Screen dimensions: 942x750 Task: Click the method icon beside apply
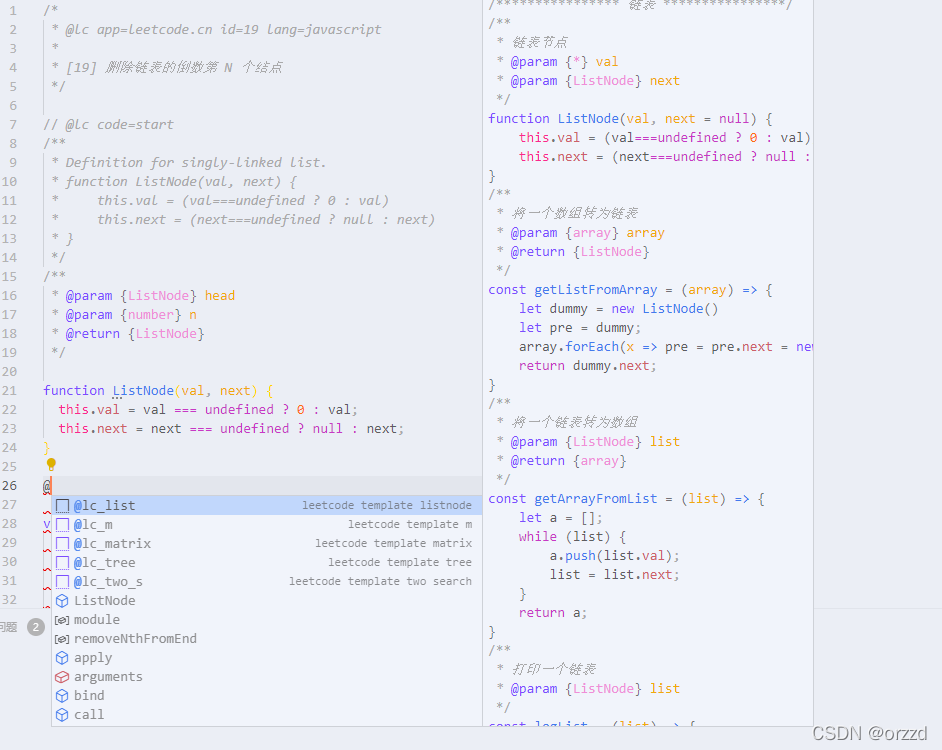tap(62, 657)
